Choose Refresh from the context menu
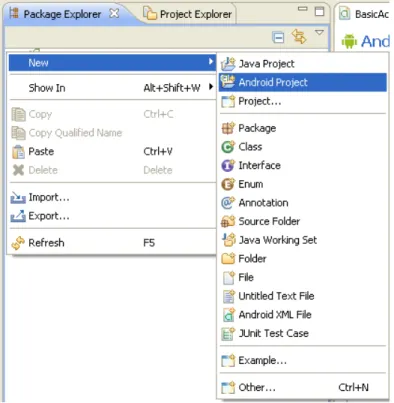 (112, 243)
